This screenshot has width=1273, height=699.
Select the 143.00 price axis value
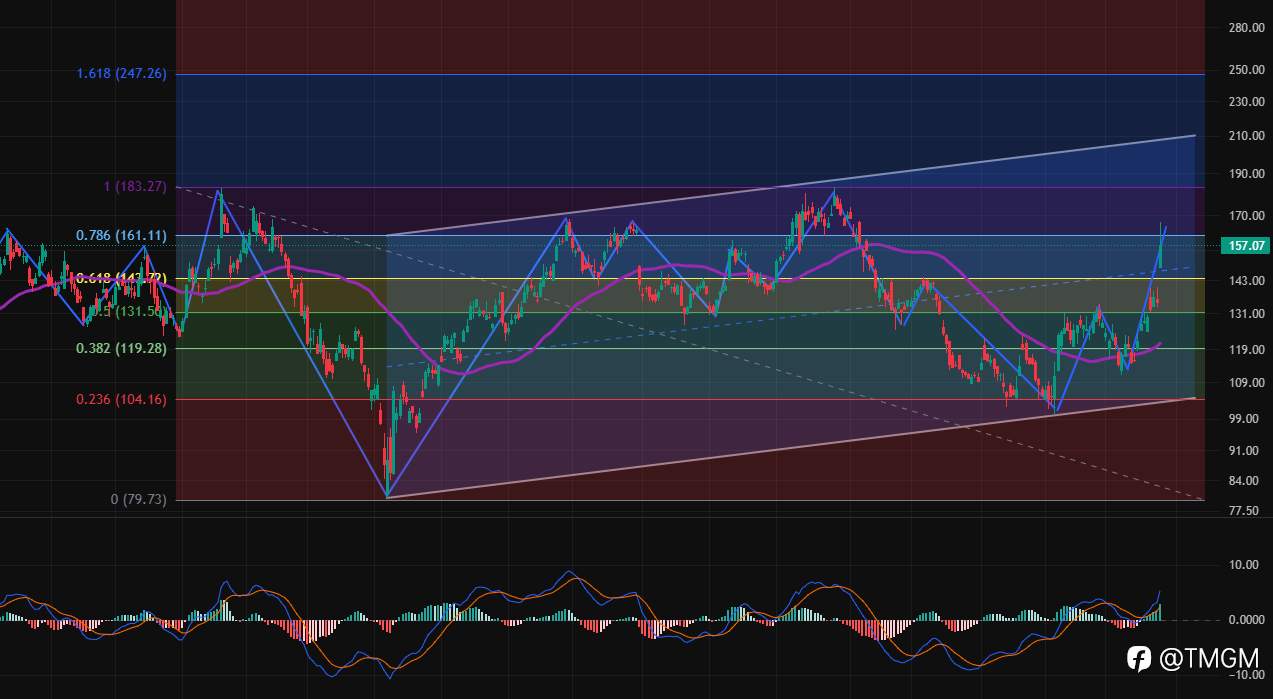pos(1246,282)
